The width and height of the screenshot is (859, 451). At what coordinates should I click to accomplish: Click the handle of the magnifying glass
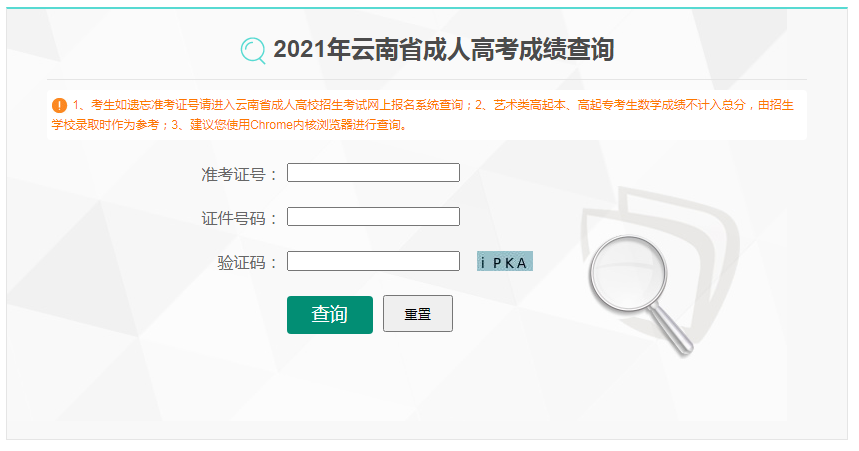coord(672,329)
